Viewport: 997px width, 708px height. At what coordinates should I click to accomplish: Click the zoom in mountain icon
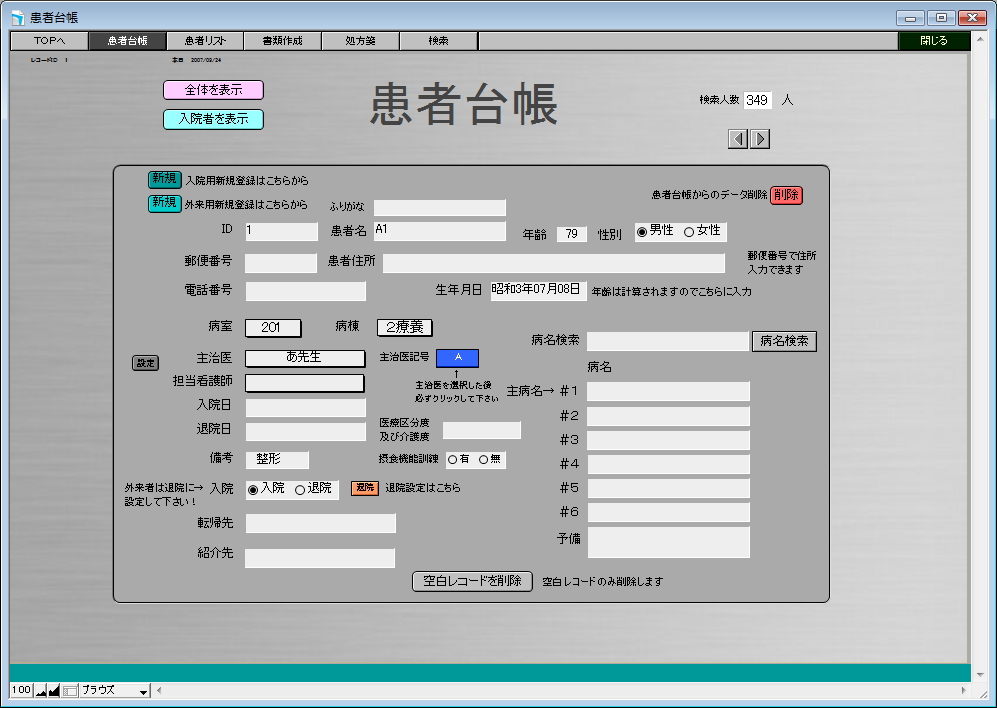pyautogui.click(x=55, y=690)
